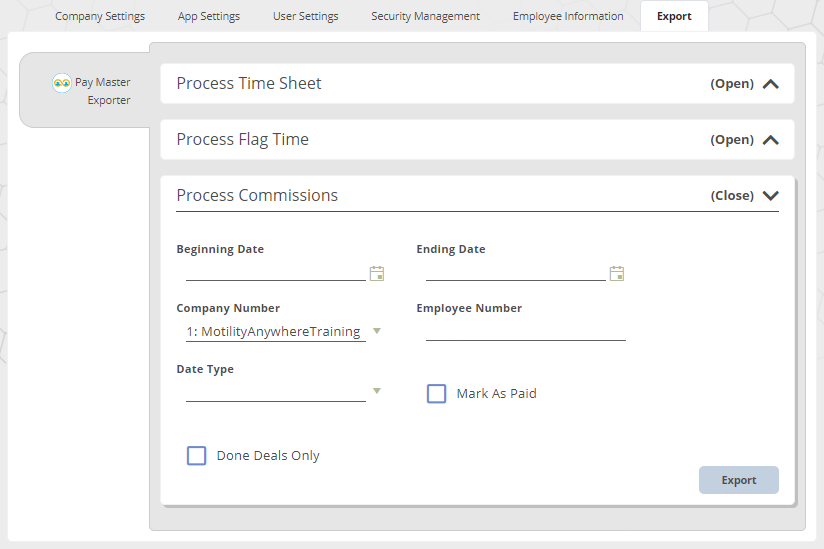The height and width of the screenshot is (549, 824).
Task: Click the Process Flag Time heading
Action: tap(242, 139)
